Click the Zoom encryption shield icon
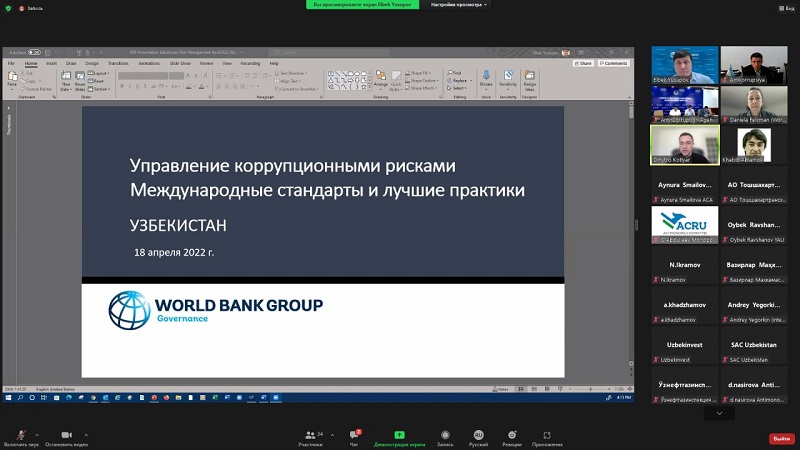Screen dimensions: 800x450 pyautogui.click(x=9, y=8)
